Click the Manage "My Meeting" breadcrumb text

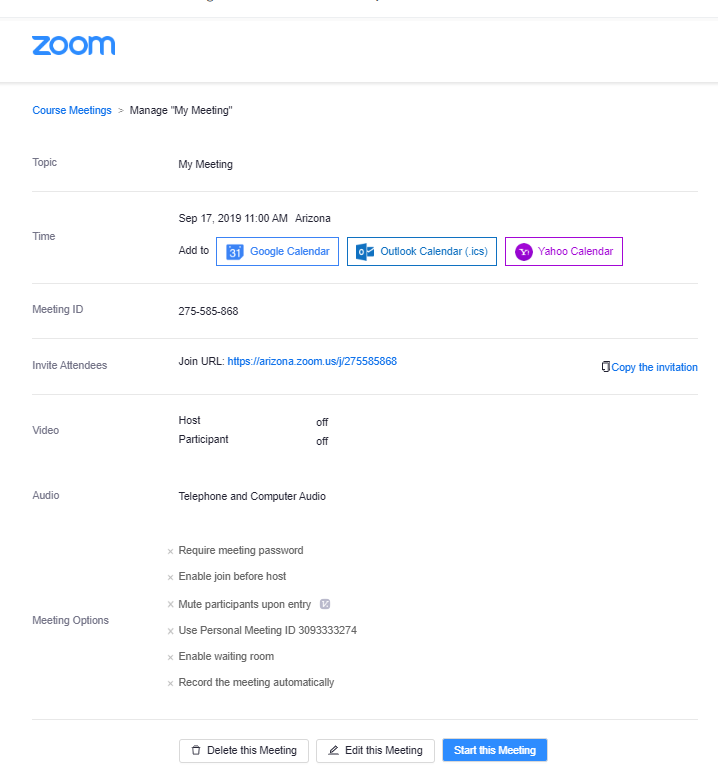point(181,110)
